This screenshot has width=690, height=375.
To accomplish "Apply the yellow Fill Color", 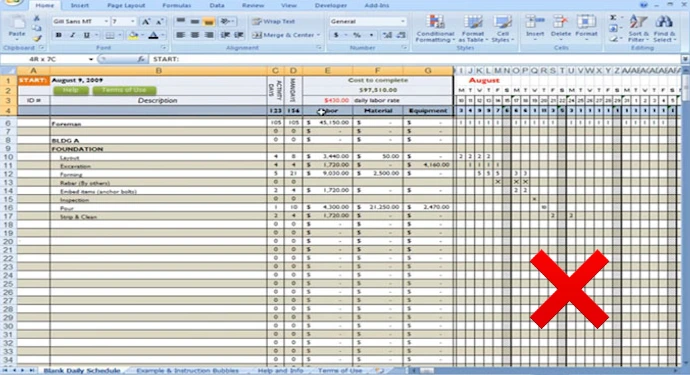I will coord(133,35).
